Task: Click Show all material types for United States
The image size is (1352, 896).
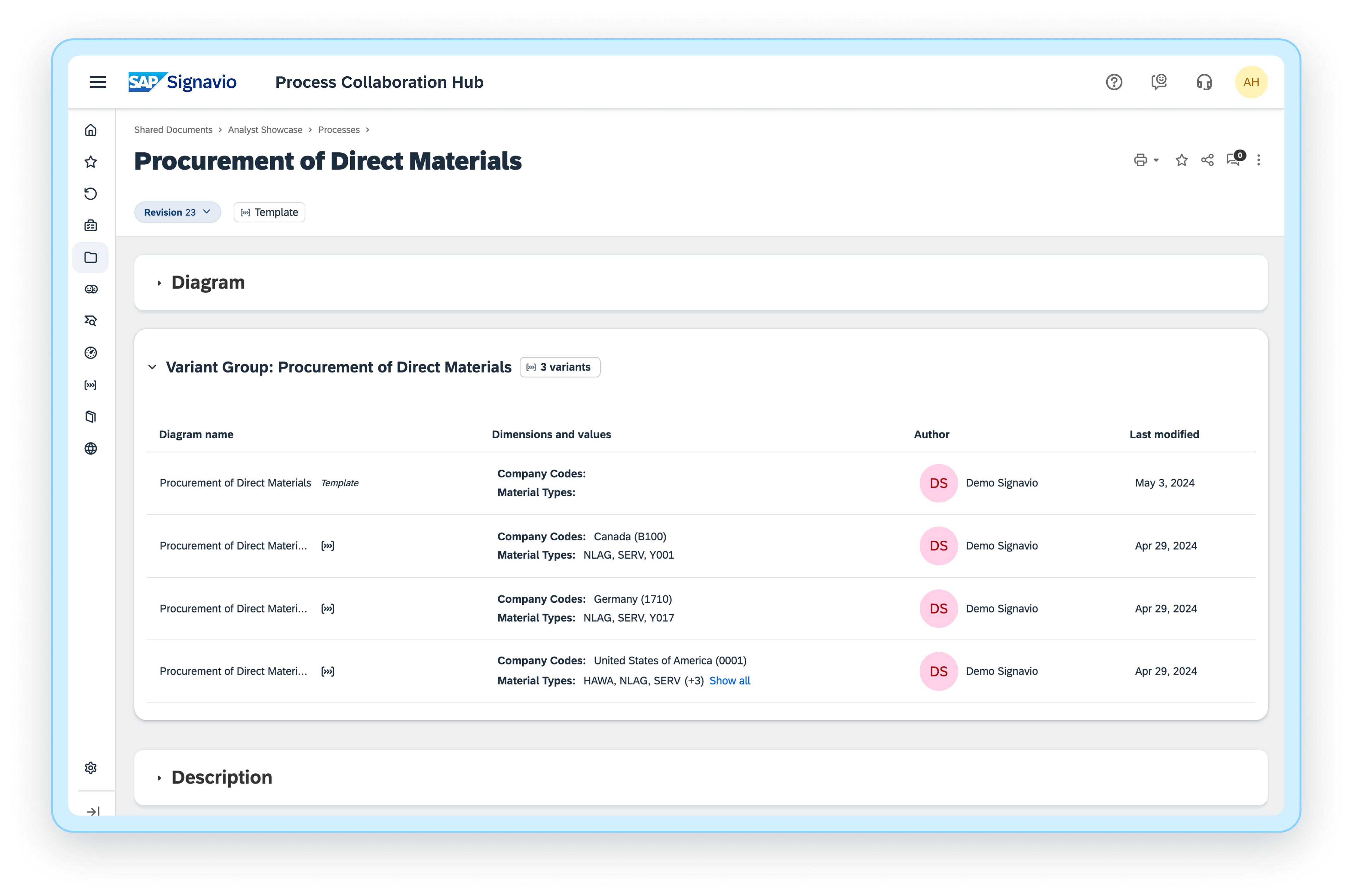Action: [x=730, y=681]
